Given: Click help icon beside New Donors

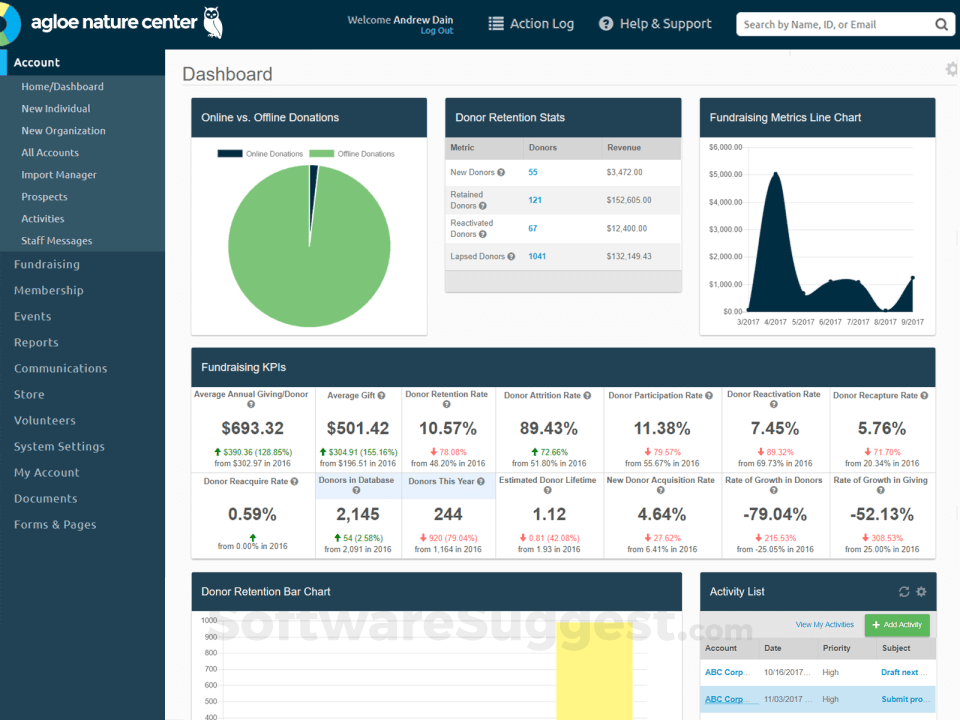Looking at the screenshot, I should pos(501,173).
